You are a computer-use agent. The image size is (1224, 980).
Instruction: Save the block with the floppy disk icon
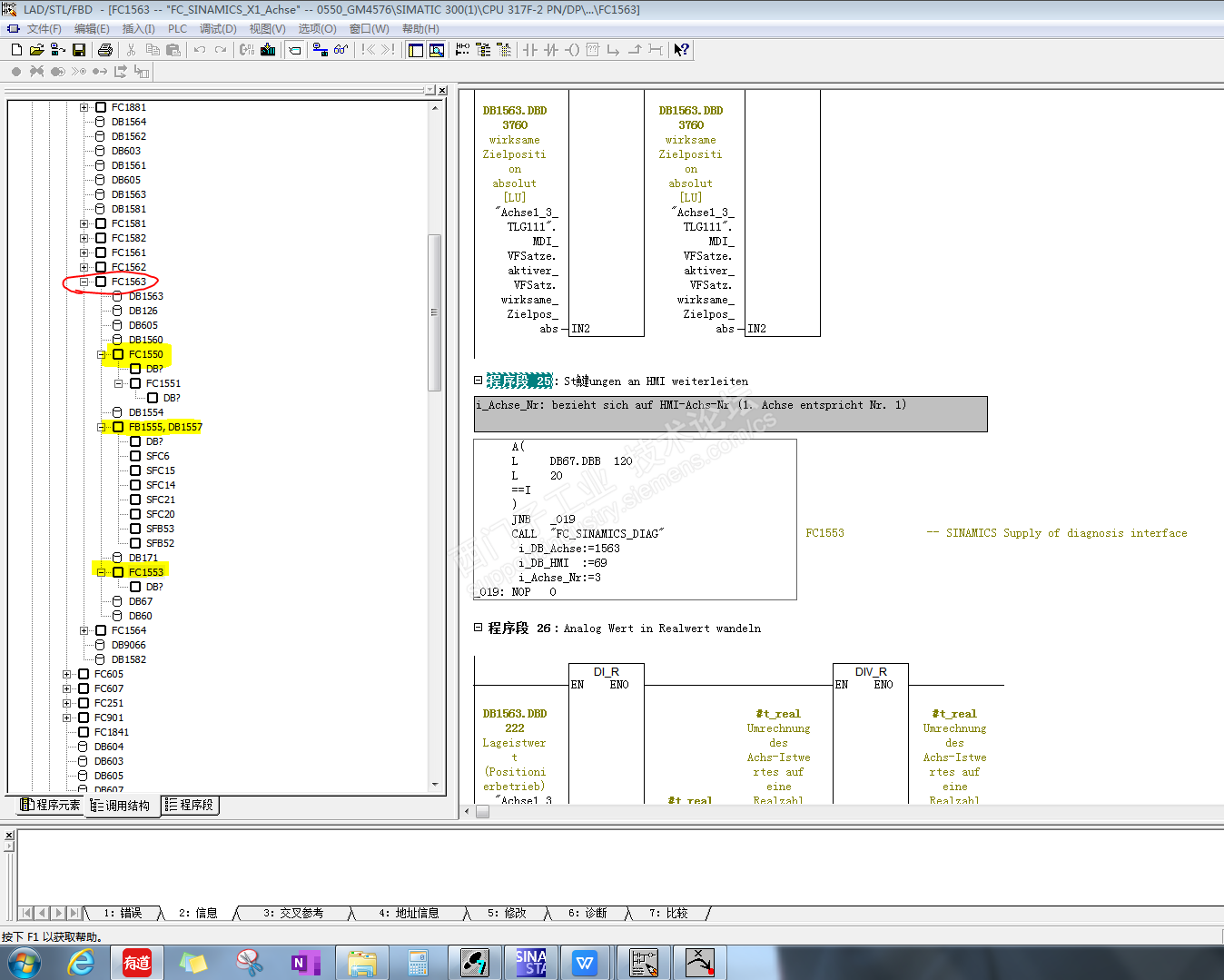pyautogui.click(x=79, y=50)
